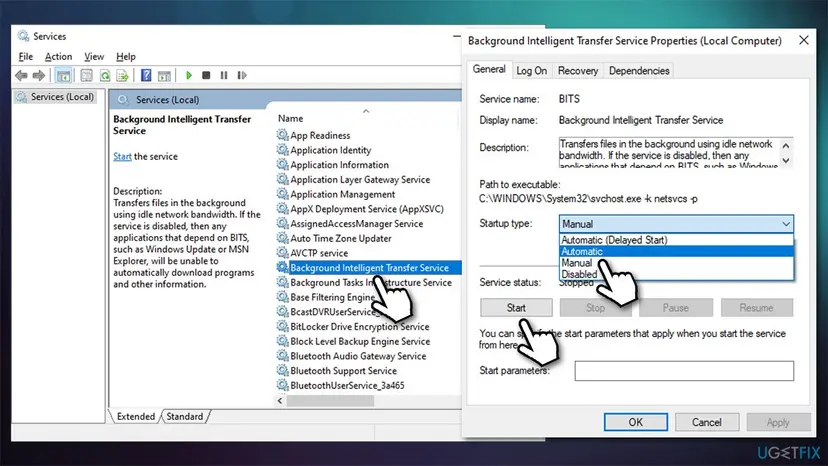Close the Properties dialog
The width and height of the screenshot is (828, 466).
click(x=803, y=40)
